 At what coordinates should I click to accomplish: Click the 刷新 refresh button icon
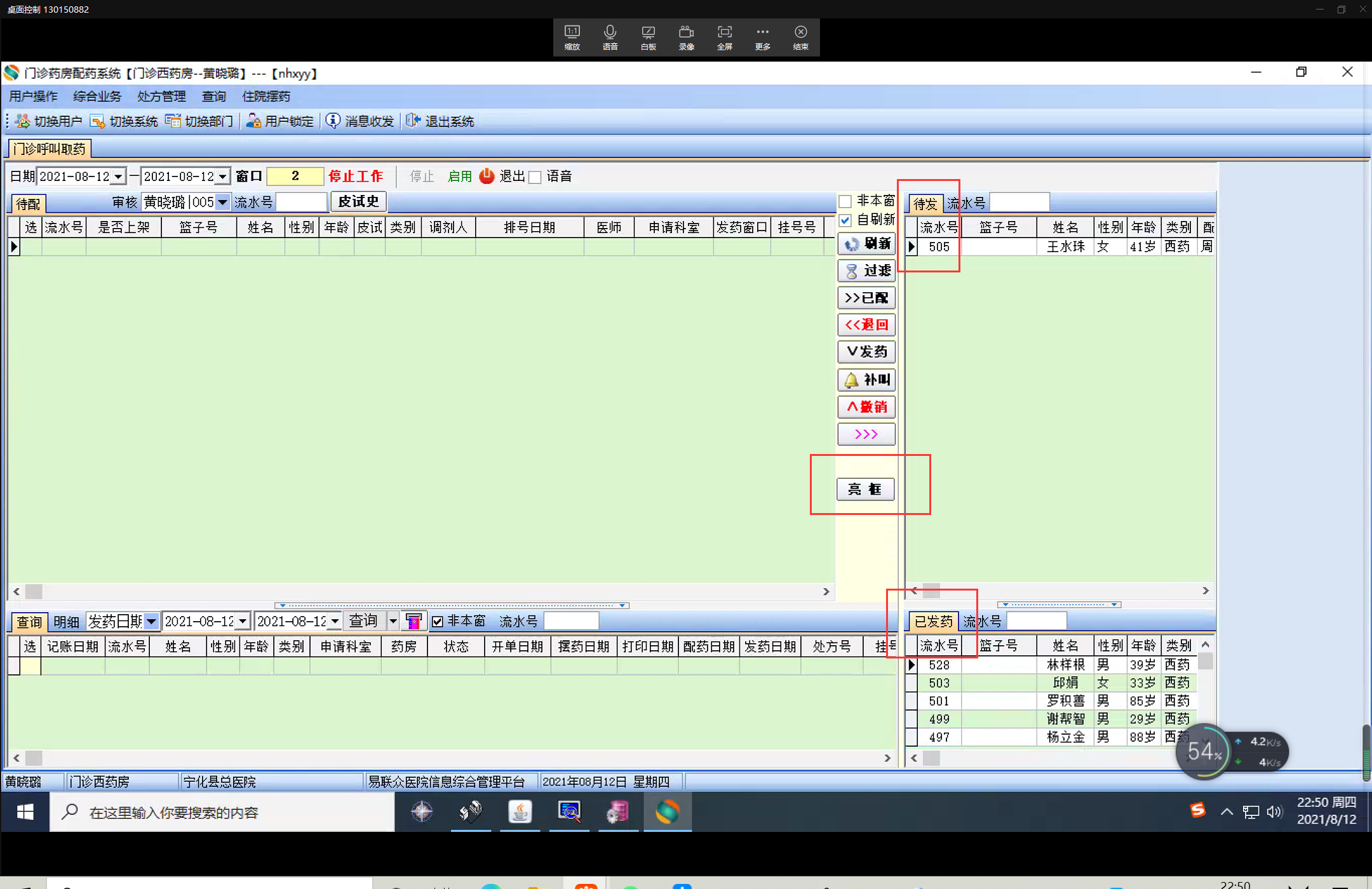(x=852, y=244)
